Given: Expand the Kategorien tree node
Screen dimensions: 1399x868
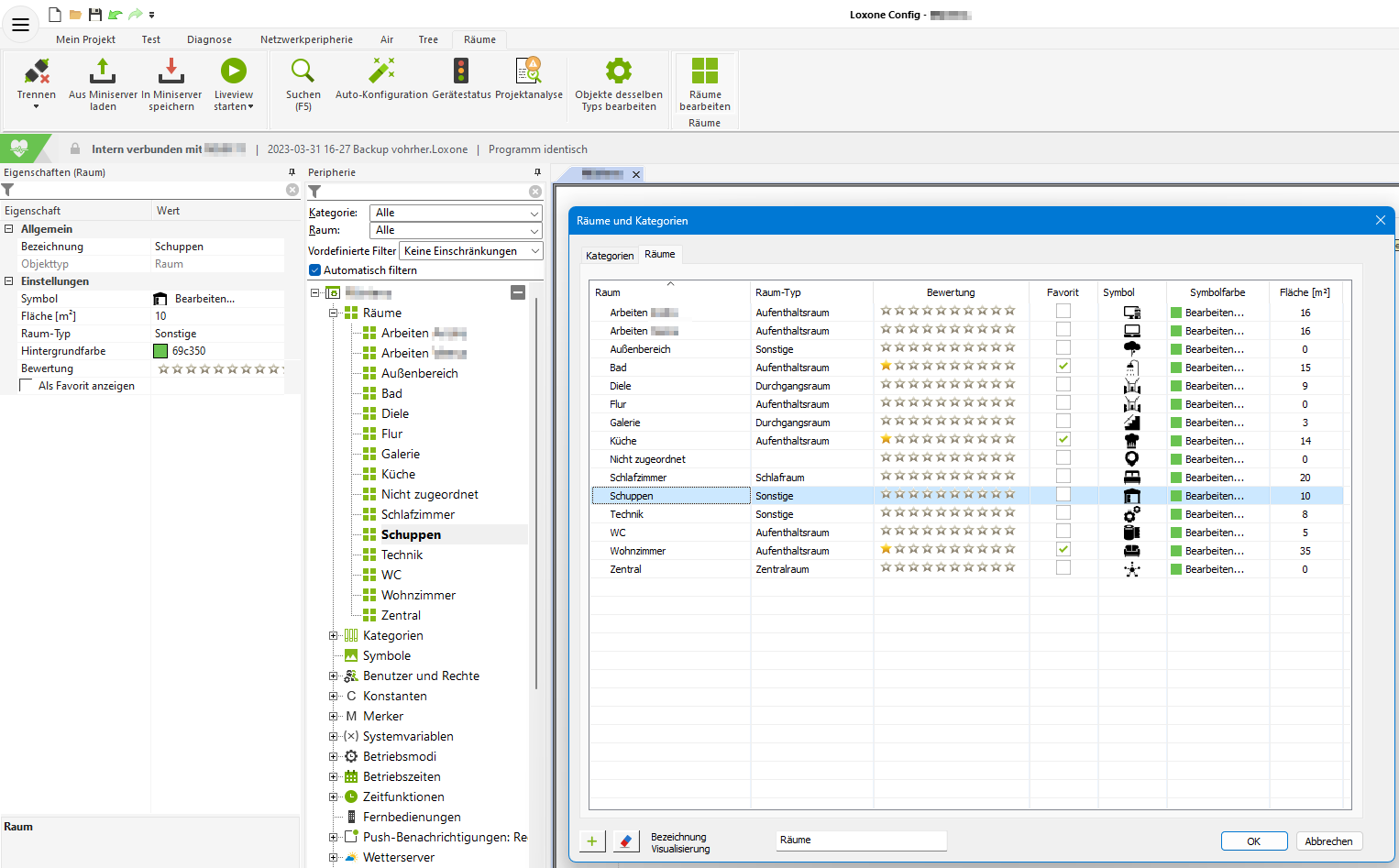Looking at the screenshot, I should click(334, 635).
